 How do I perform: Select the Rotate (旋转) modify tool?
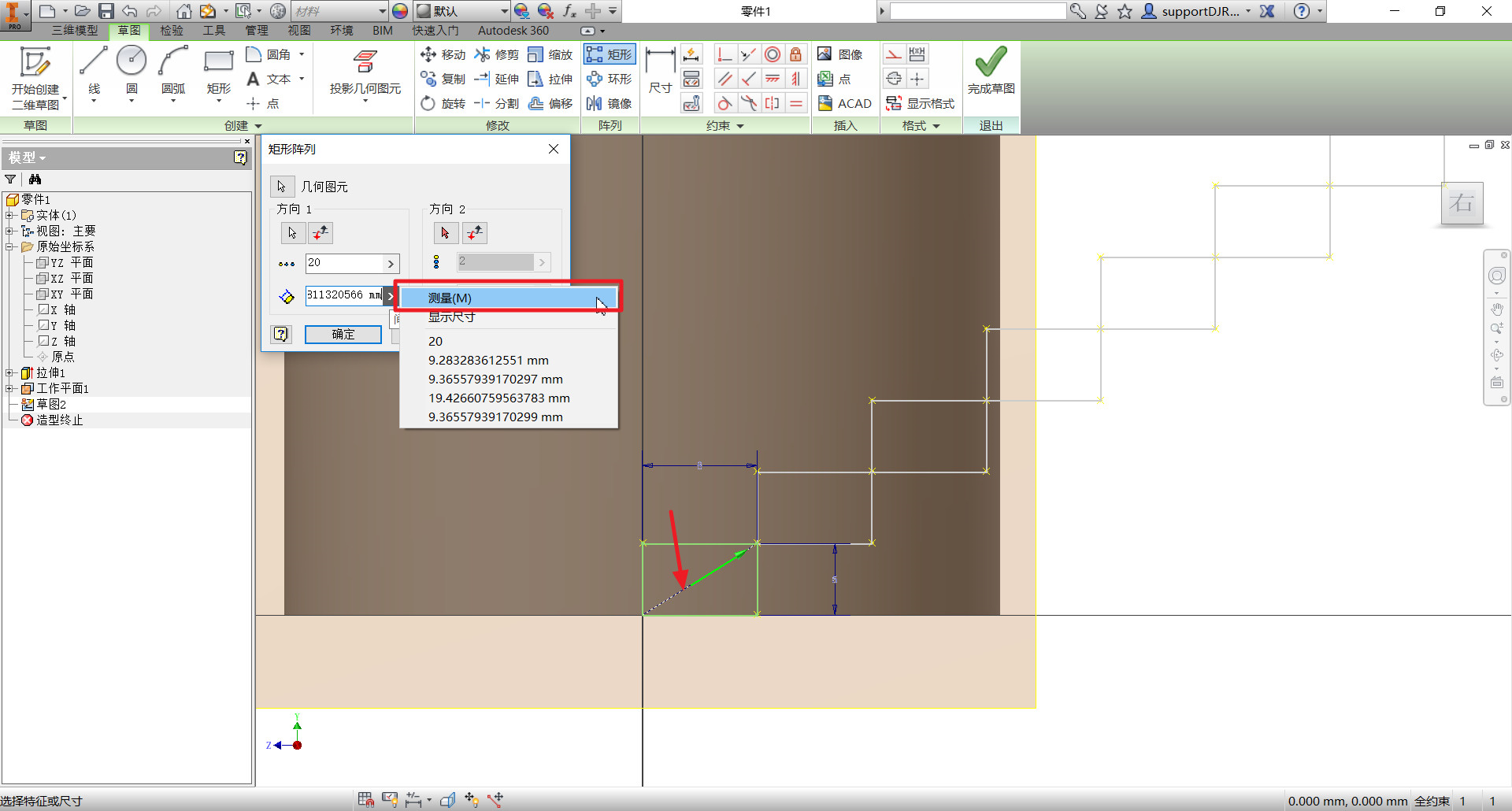pos(443,103)
